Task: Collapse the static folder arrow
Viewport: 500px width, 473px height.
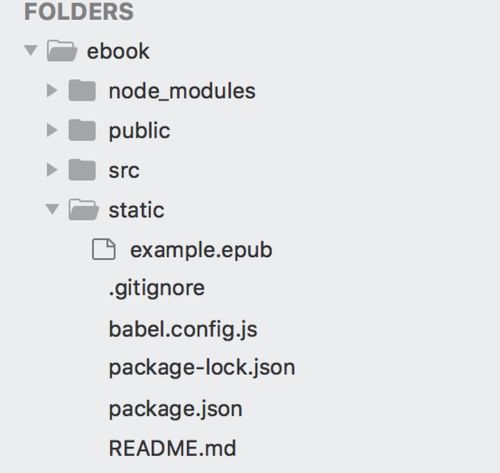Action: point(52,209)
